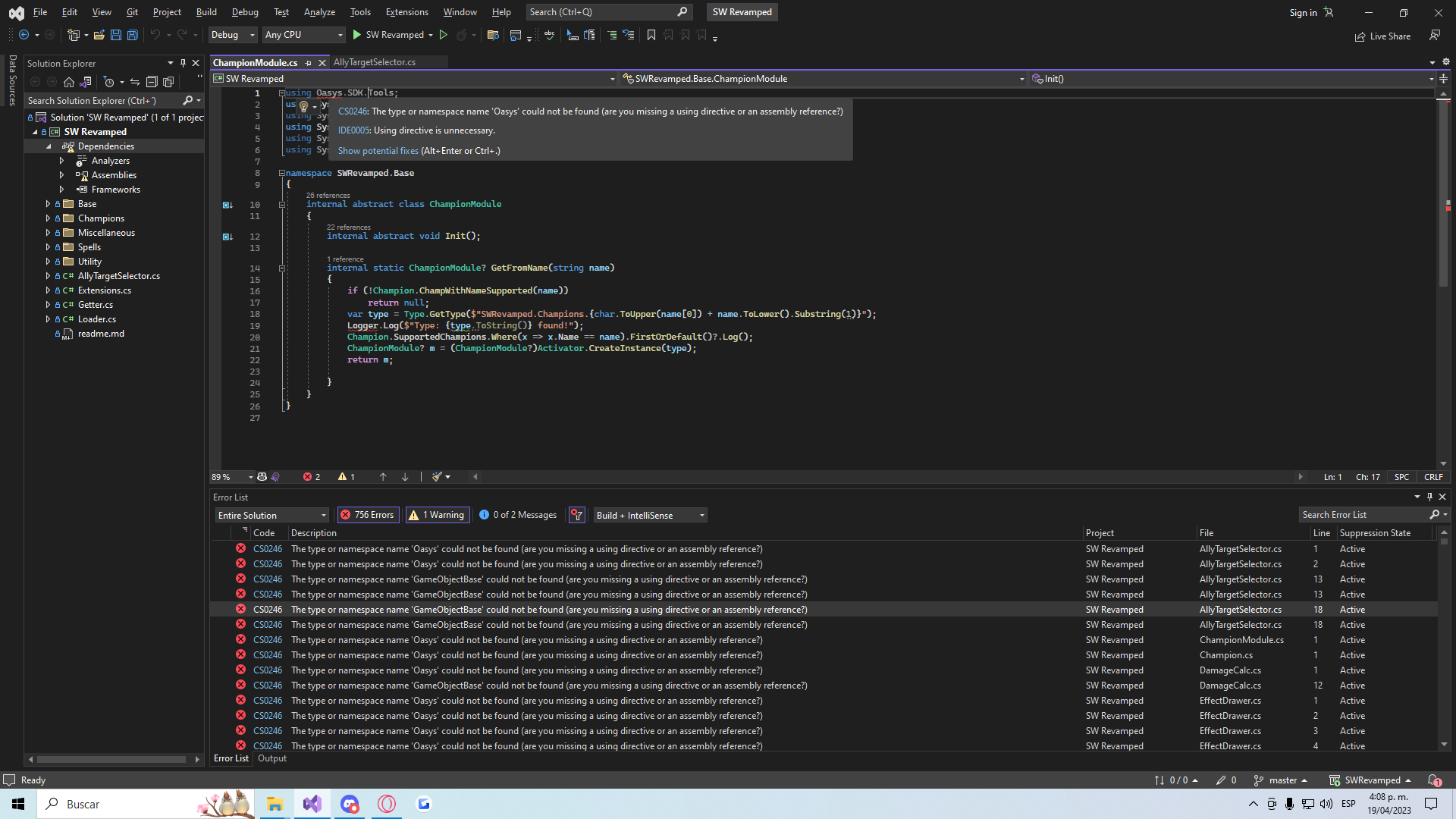Toggle a bookmark using the toolbar icon
The width and height of the screenshot is (1456, 819).
pyautogui.click(x=651, y=35)
